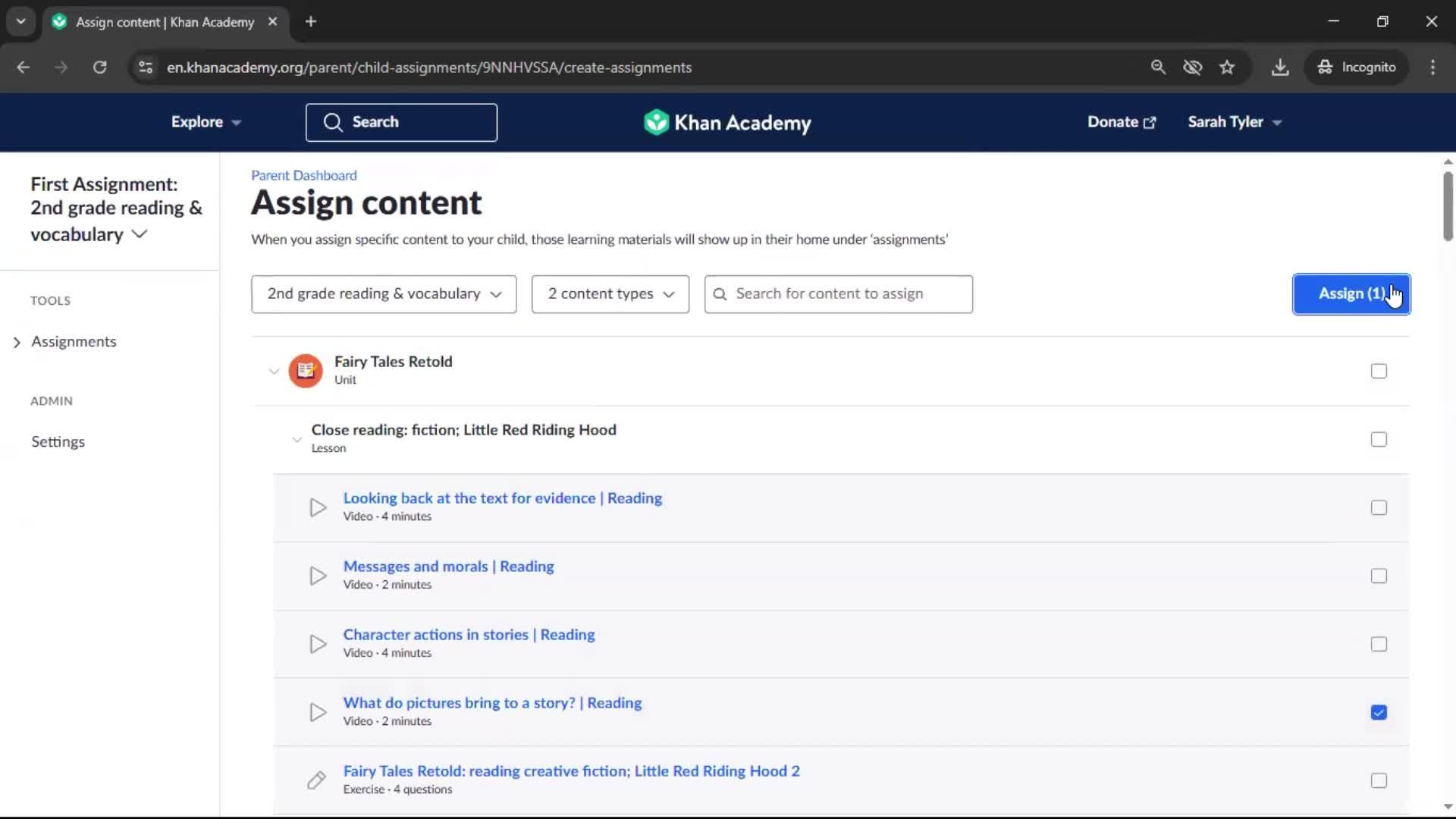Click the browser address bar URL
The width and height of the screenshot is (1456, 819).
[429, 67]
